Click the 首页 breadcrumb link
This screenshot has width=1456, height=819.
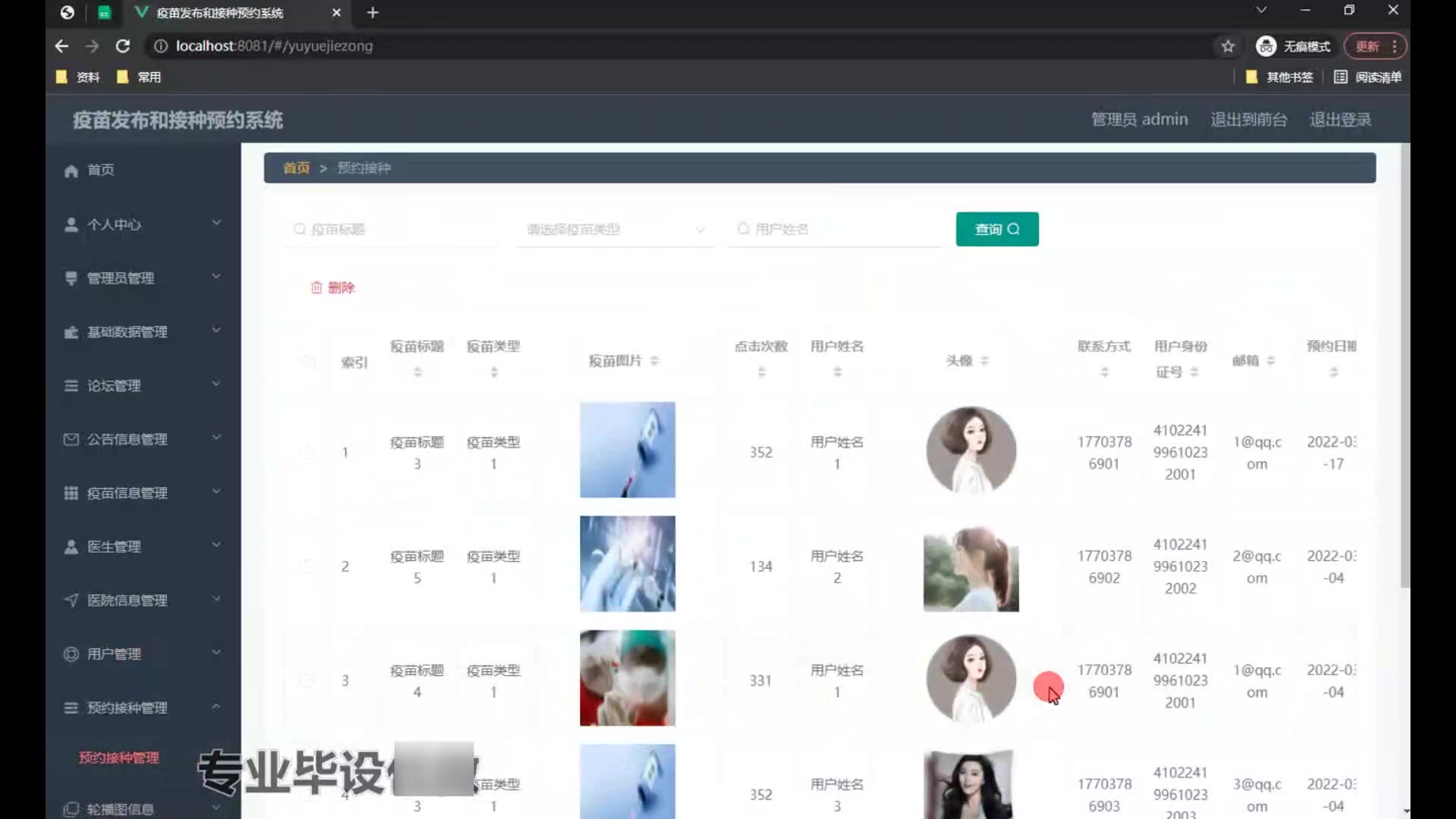(x=297, y=168)
